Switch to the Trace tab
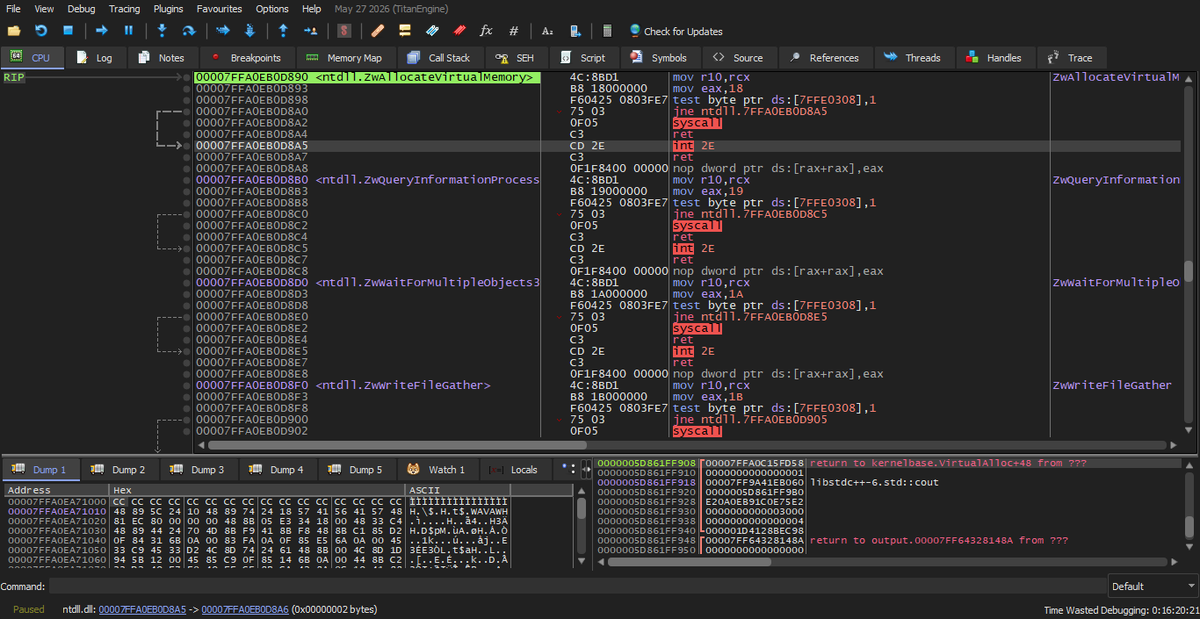The height and width of the screenshot is (619, 1200). [x=1070, y=58]
